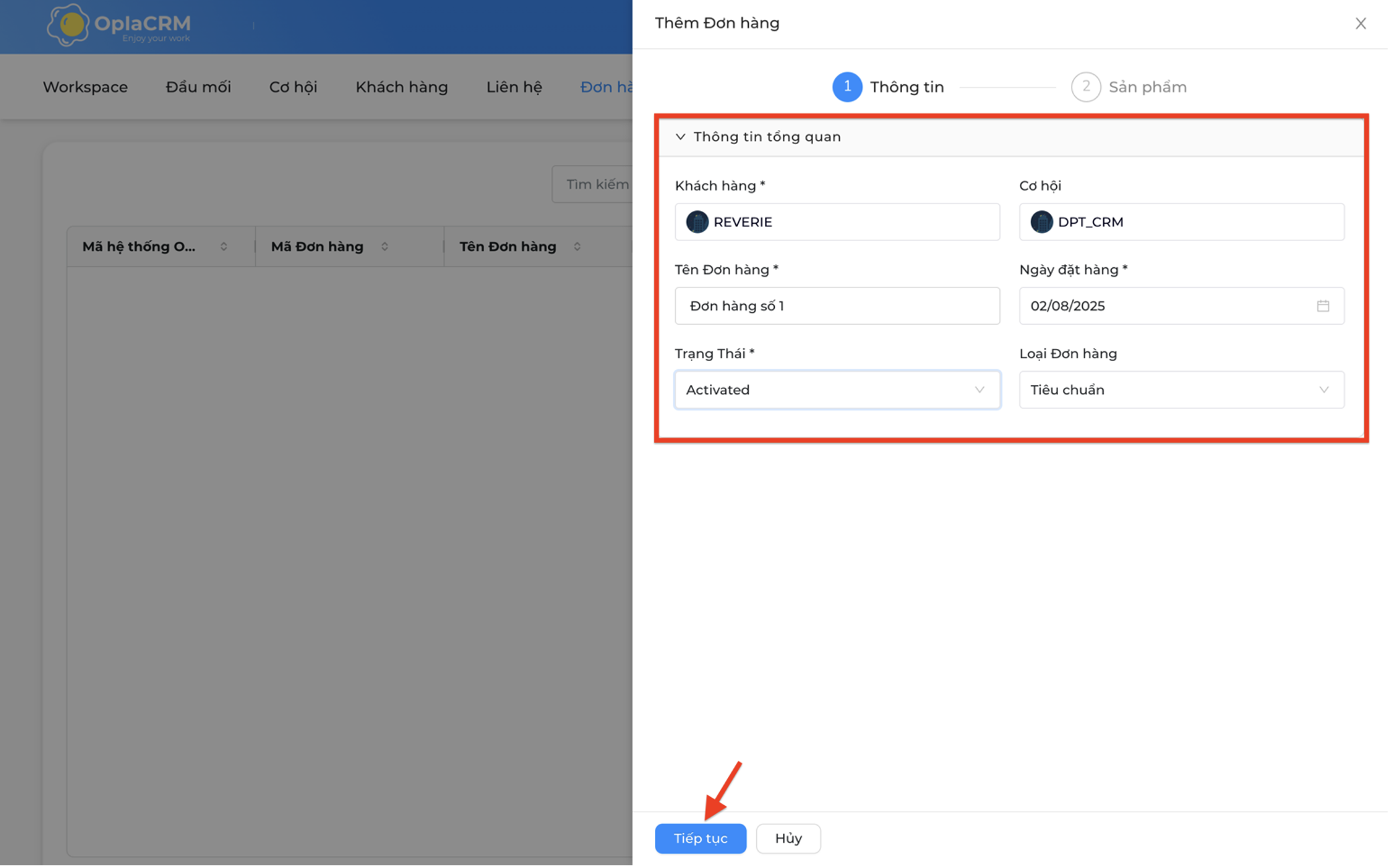Click the Tìm kiếm search box
This screenshot has height=868, width=1393.
[x=593, y=184]
